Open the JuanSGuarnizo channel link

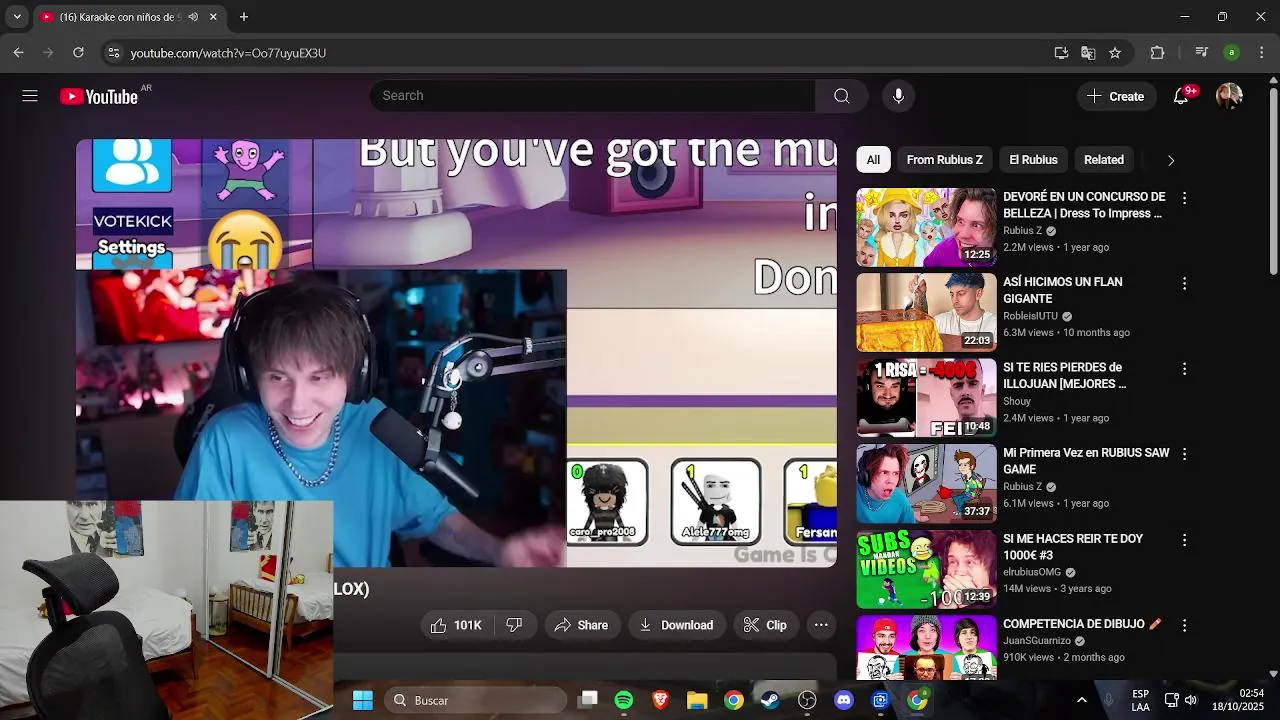point(1037,641)
